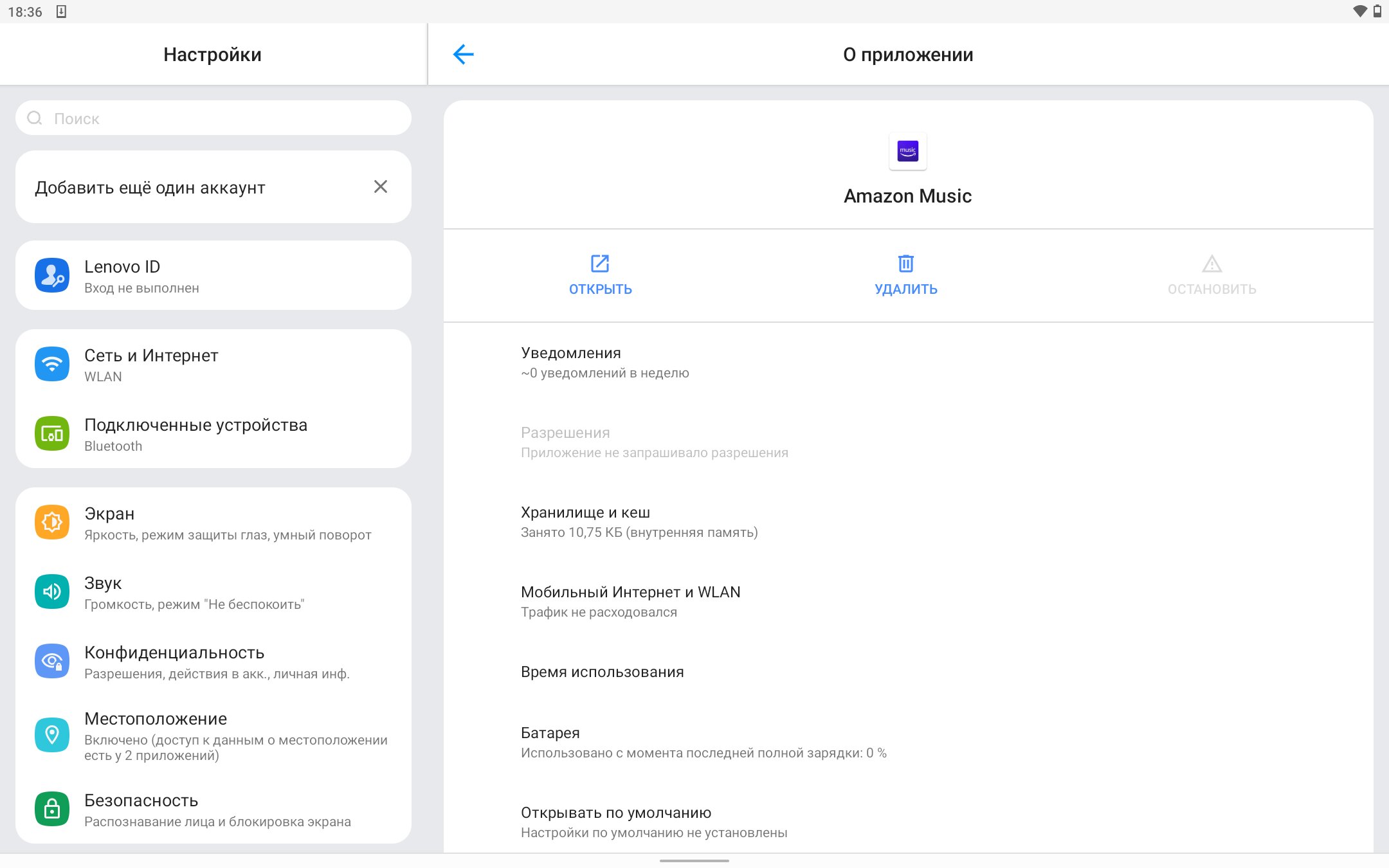Tap the Sound speaker icon

52,592
